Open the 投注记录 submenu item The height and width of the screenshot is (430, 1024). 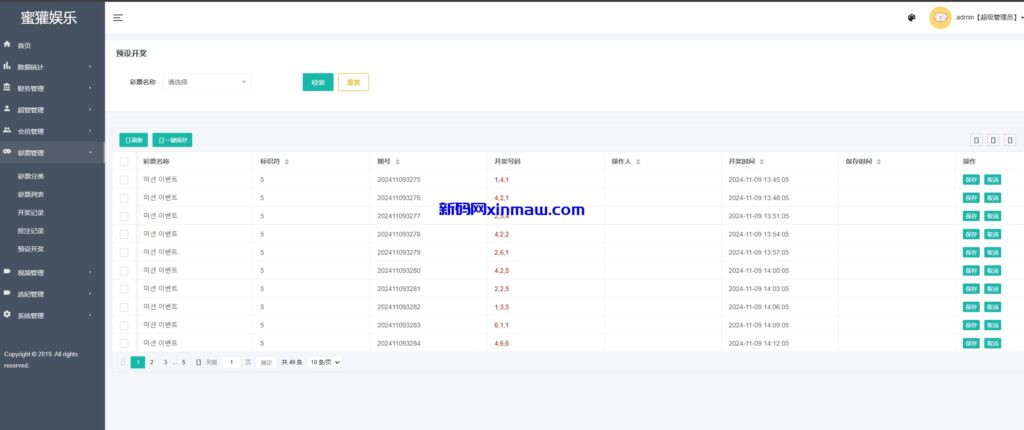[31, 231]
